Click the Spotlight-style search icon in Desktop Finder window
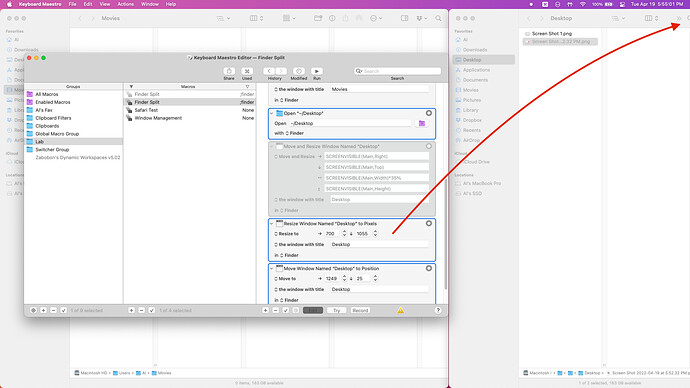The width and height of the screenshot is (690, 388). tap(688, 18)
